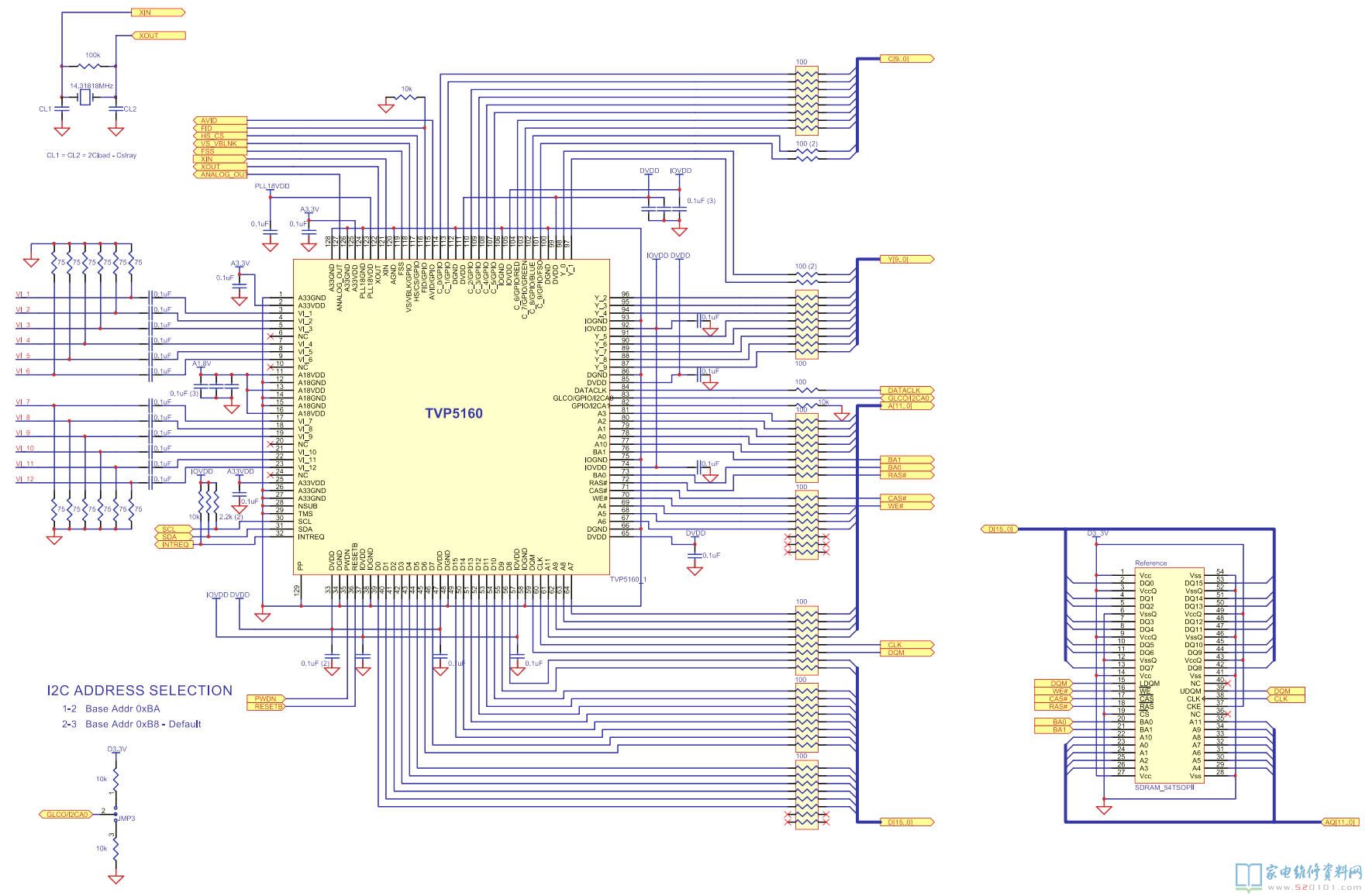
Task: Click the 14.31818MHz crystal label
Action: click(91, 85)
